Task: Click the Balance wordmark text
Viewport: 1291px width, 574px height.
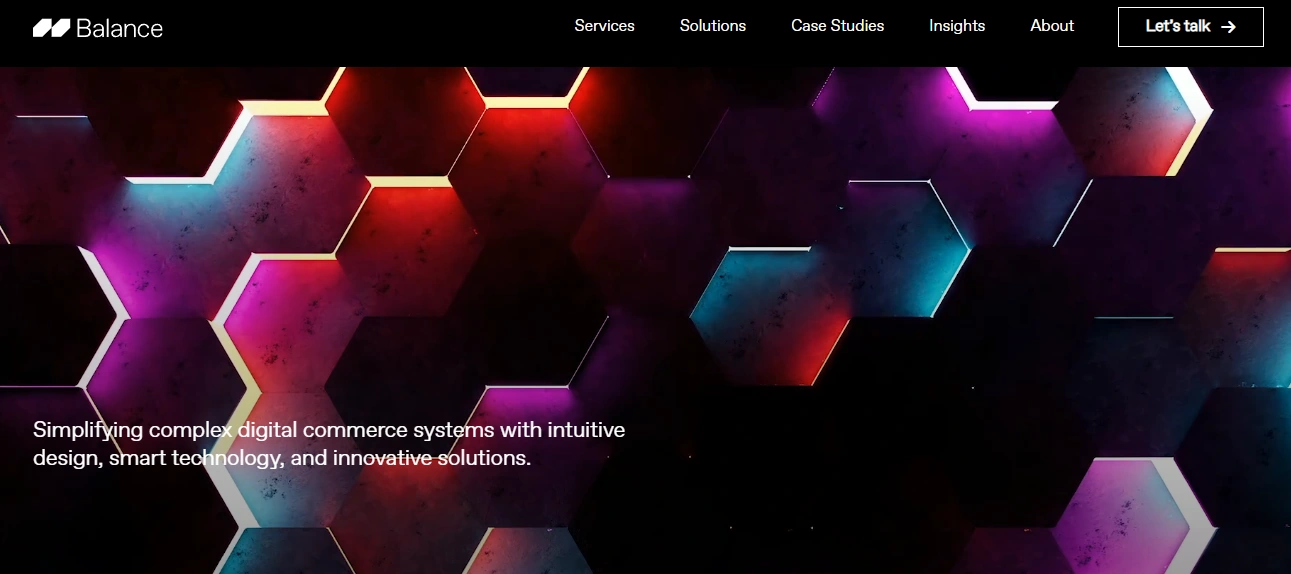Action: pyautogui.click(x=119, y=28)
